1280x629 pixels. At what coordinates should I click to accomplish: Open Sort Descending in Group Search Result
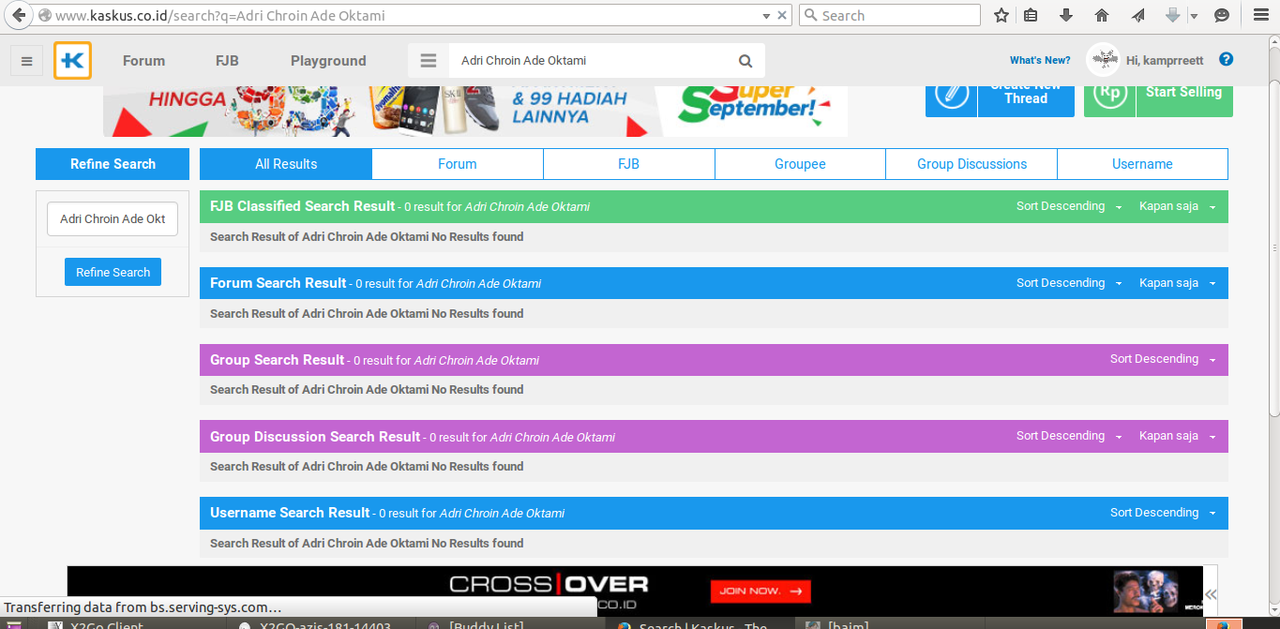click(1163, 359)
